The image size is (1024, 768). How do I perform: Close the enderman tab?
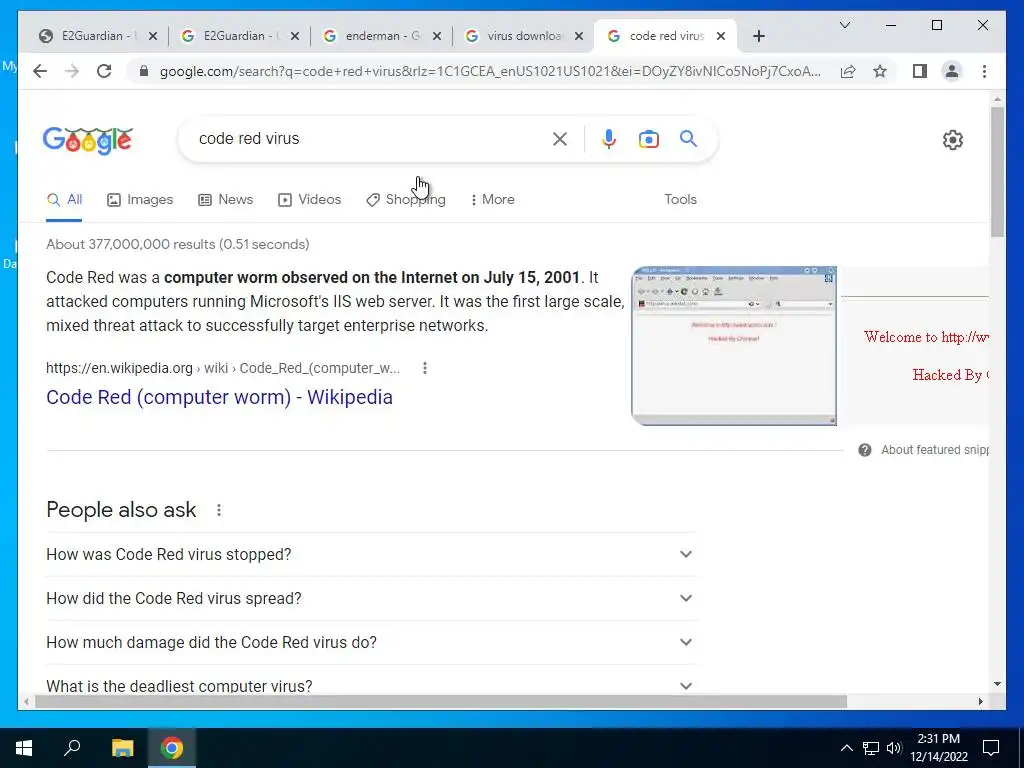pos(437,36)
